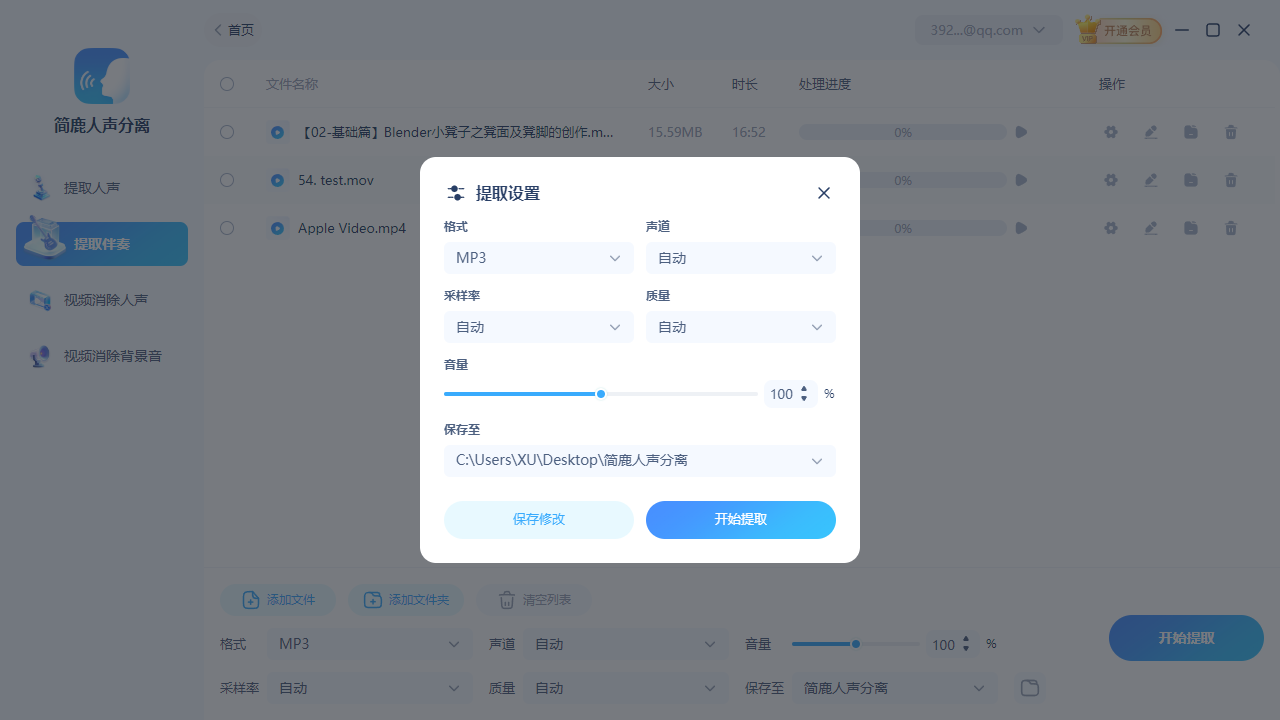The image size is (1280, 720).
Task: Play preview of the Blender tutorial file
Action: click(x=1020, y=131)
